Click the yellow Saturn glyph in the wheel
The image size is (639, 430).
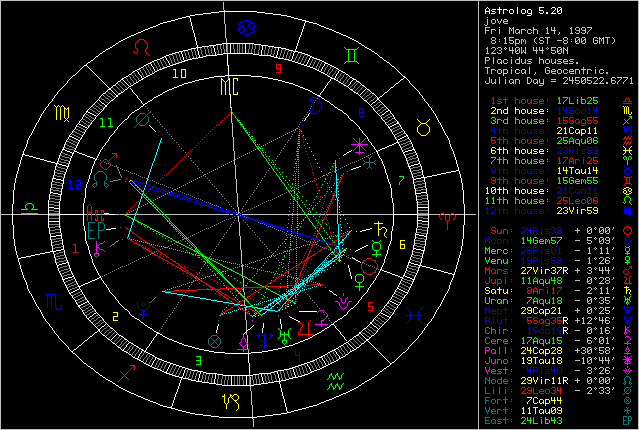tap(381, 230)
